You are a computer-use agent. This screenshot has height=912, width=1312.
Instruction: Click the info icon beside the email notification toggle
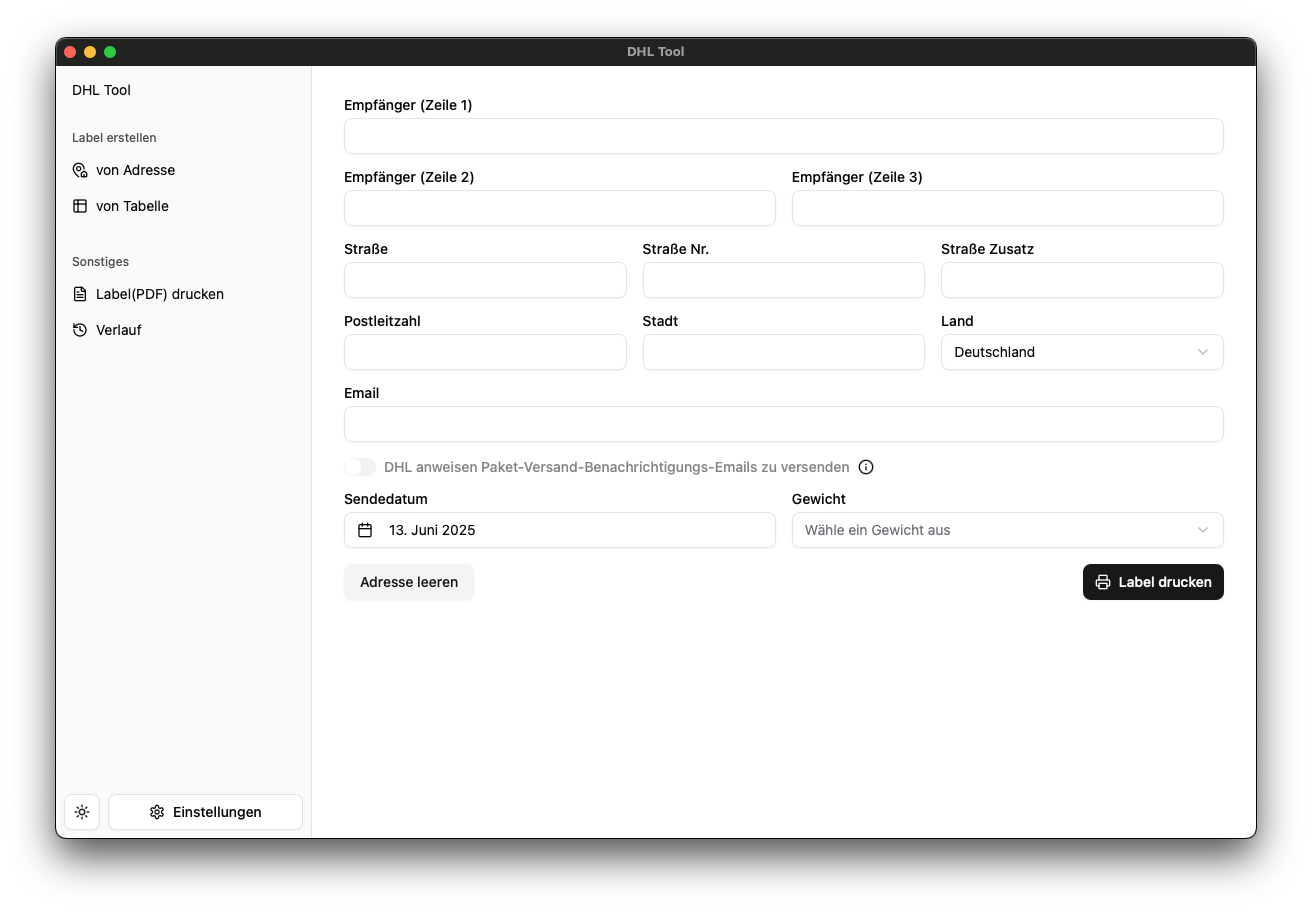pos(866,467)
